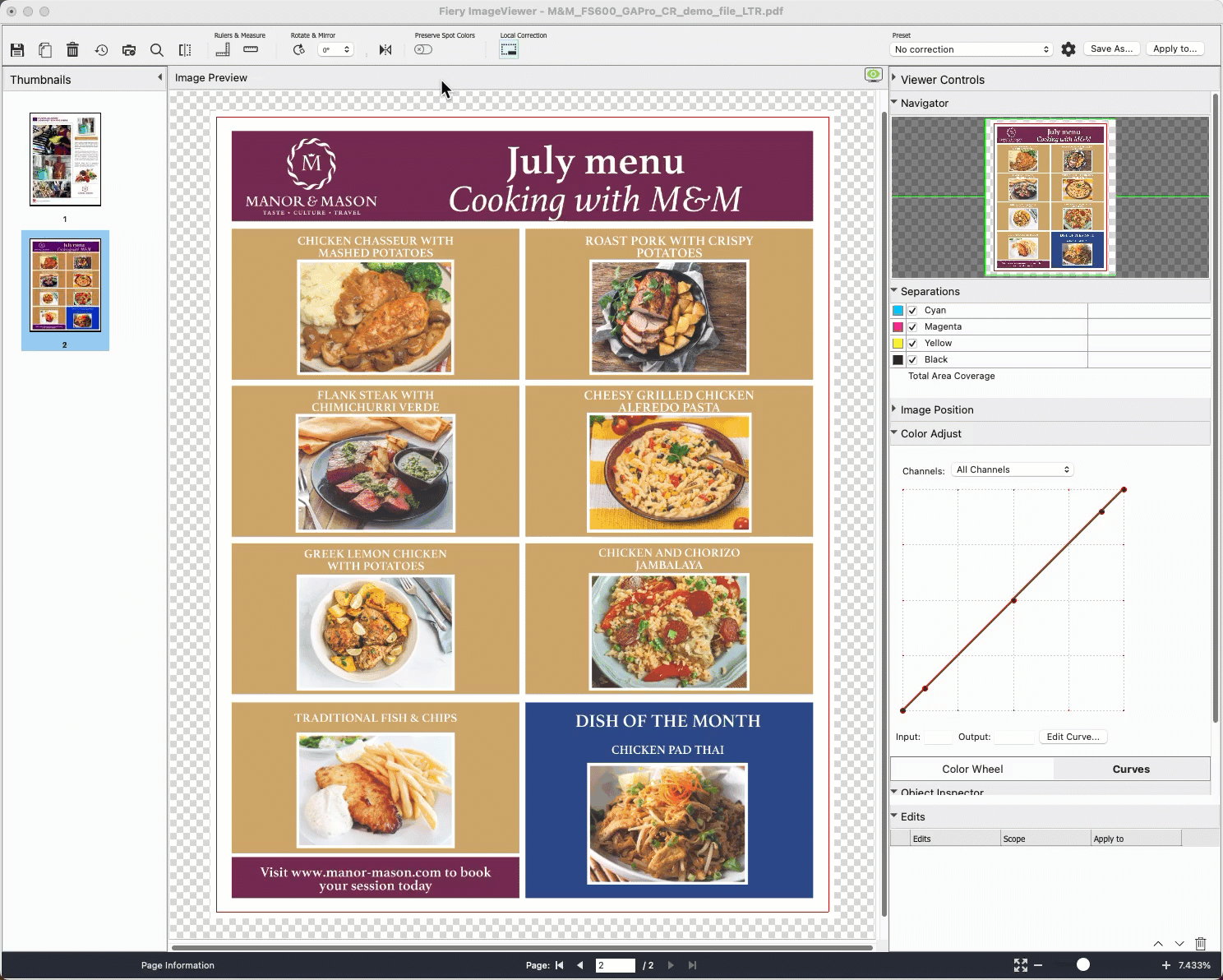Image resolution: width=1223 pixels, height=980 pixels.
Task: Click the Navigator preview image
Action: pyautogui.click(x=1050, y=197)
